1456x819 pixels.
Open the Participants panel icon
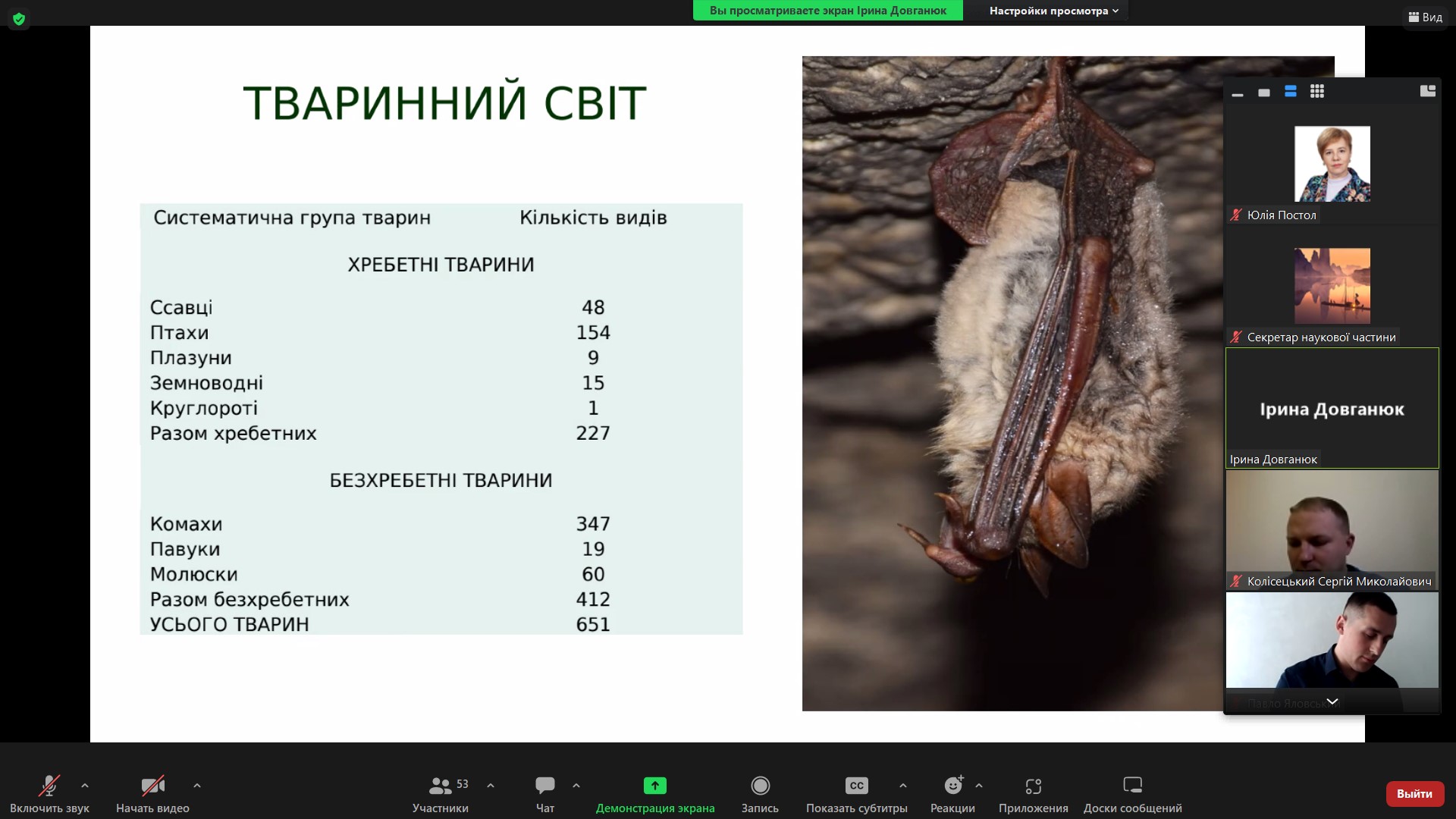(x=440, y=786)
